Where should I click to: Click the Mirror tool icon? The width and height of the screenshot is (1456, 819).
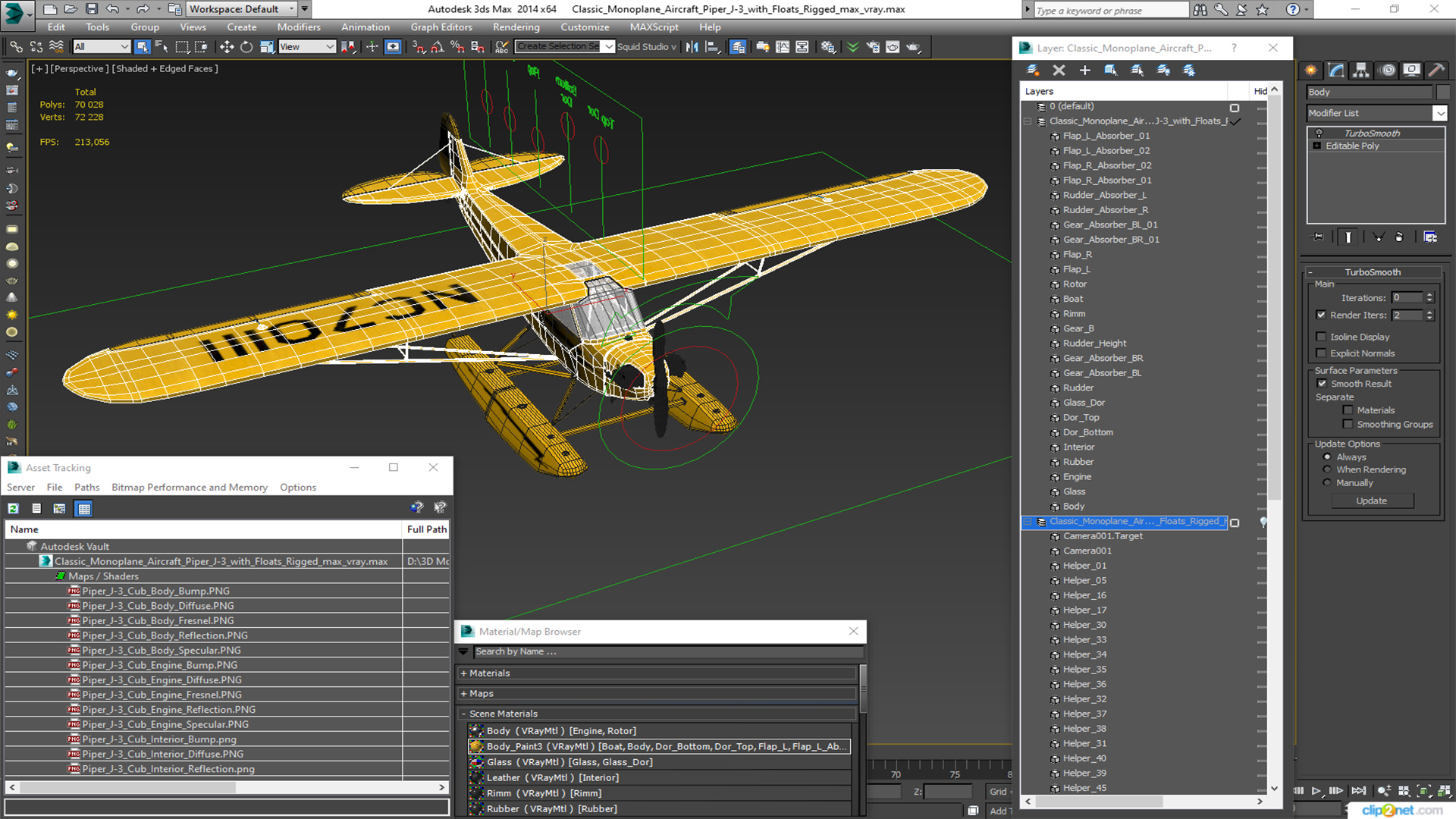pos(692,47)
